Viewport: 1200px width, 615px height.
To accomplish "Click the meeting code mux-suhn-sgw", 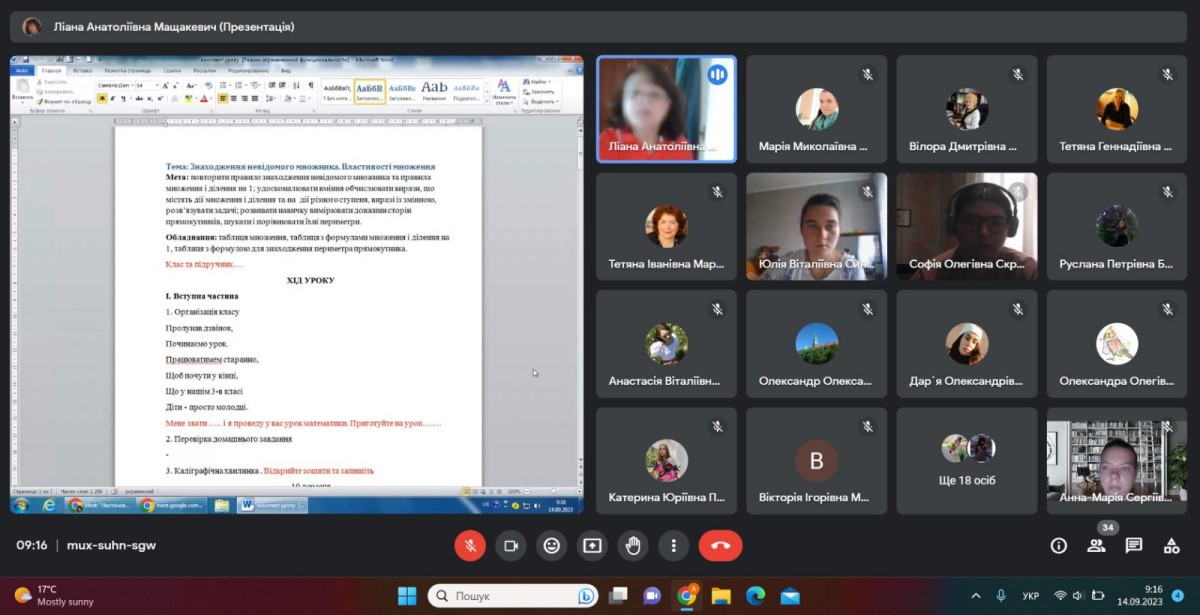I will pyautogui.click(x=111, y=545).
